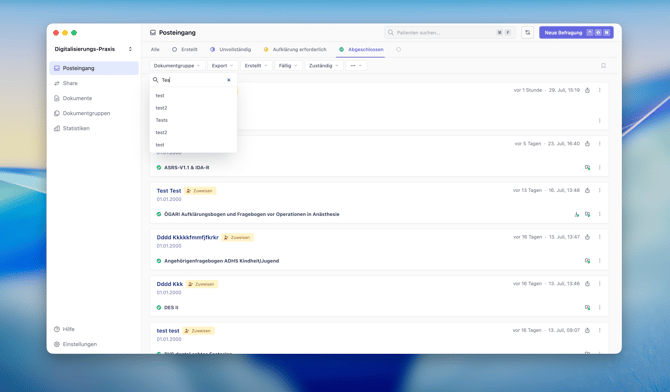Click timer icon on 23. Jul, 16:40 entry
This screenshot has height=392, width=670.
click(x=588, y=144)
